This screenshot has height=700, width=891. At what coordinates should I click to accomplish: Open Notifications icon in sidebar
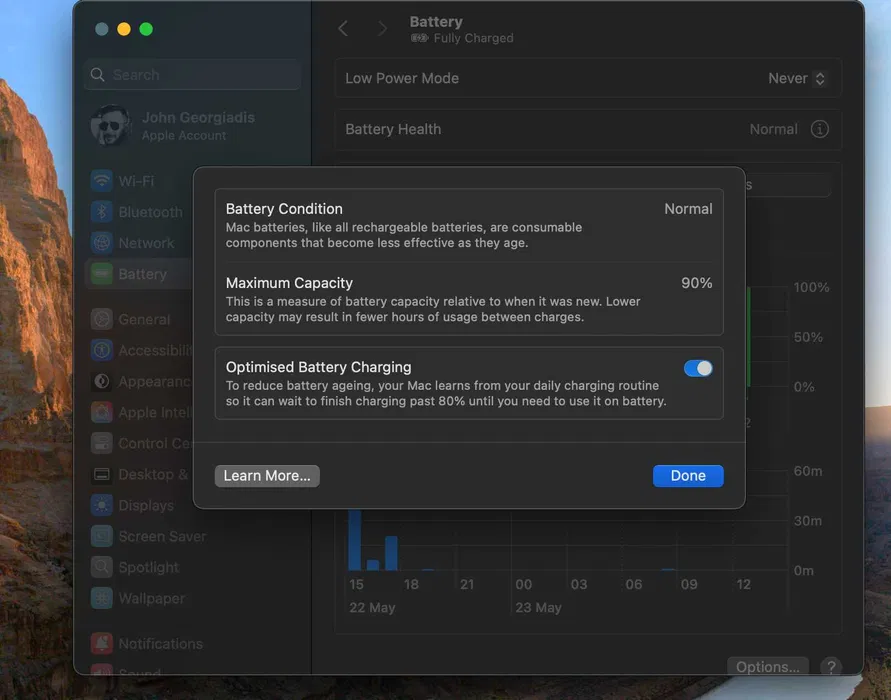tap(102, 643)
